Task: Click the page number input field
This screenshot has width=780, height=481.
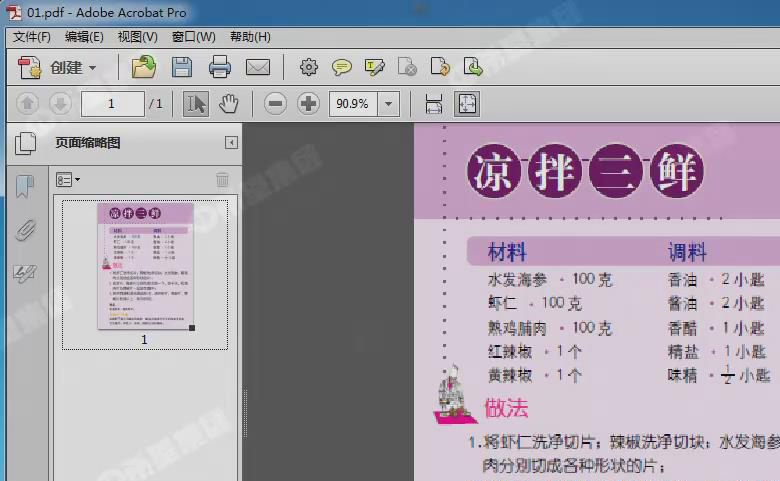Action: 112,104
